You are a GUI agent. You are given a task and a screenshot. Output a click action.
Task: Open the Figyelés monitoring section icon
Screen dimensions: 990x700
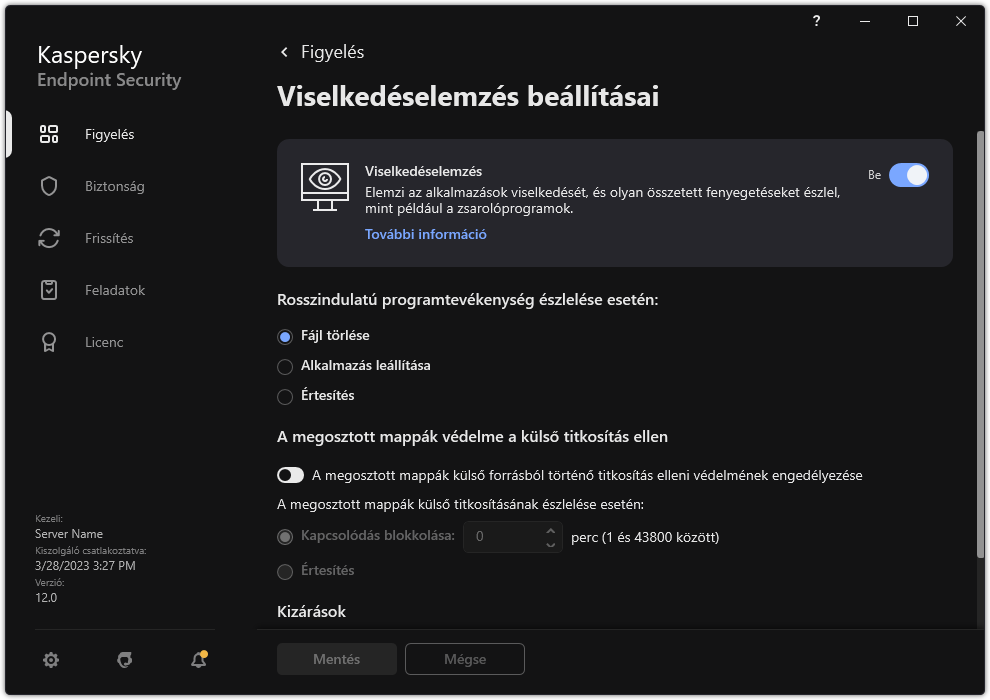click(49, 133)
